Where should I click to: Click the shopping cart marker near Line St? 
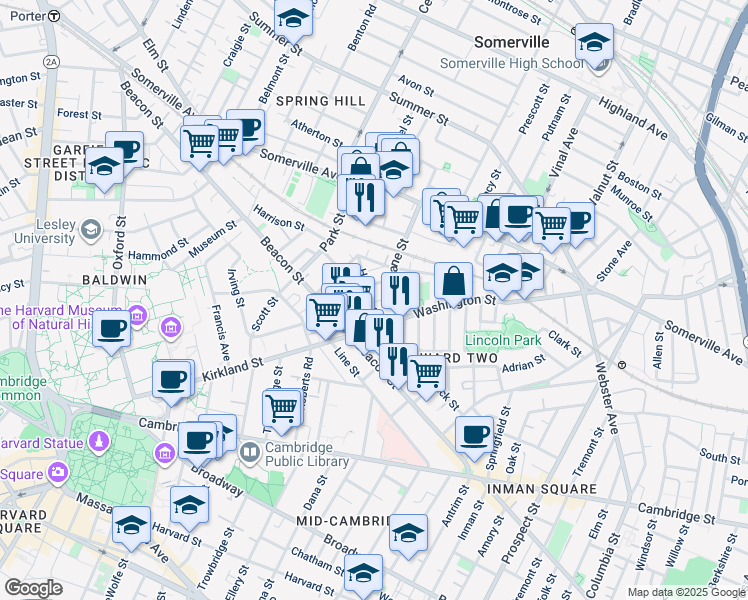(x=325, y=312)
